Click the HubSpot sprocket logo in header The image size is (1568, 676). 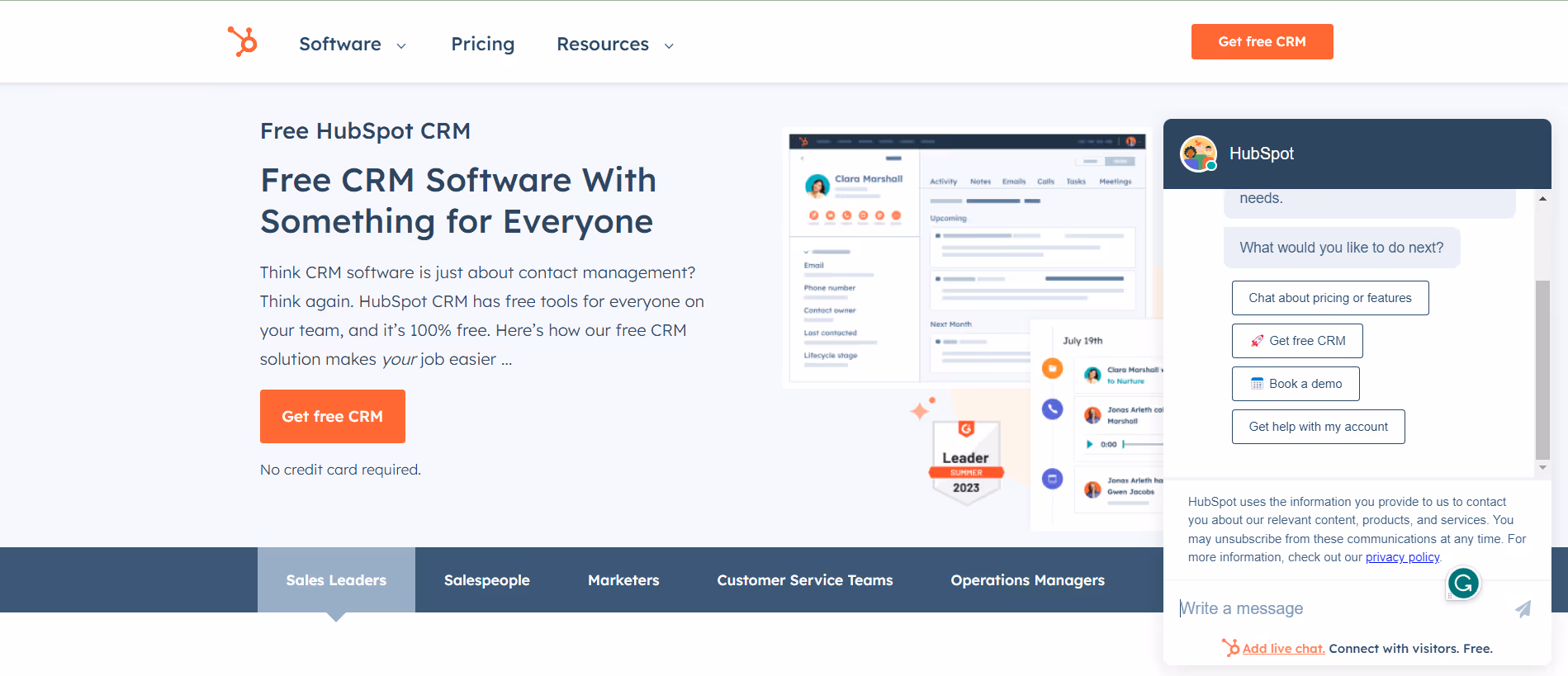[x=243, y=41]
